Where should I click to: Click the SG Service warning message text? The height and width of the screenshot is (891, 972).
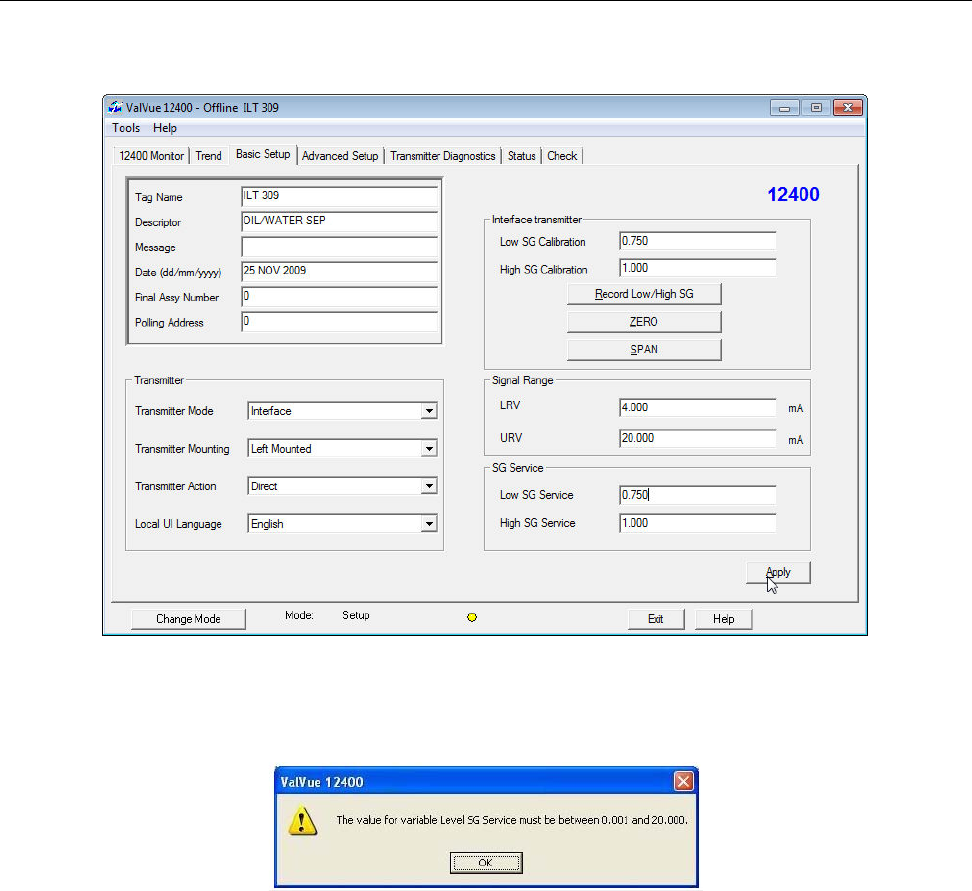click(x=512, y=820)
